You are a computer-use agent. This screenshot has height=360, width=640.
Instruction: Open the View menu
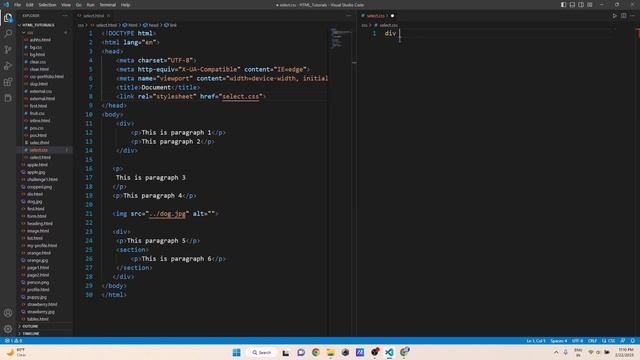click(66, 5)
